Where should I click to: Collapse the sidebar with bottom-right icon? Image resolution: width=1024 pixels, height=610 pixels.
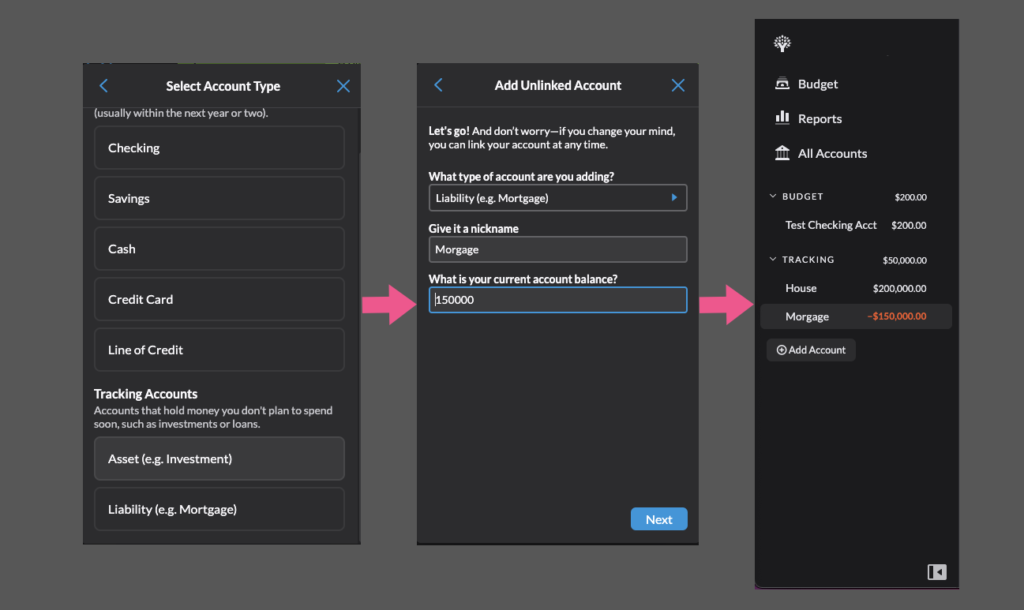click(x=936, y=572)
